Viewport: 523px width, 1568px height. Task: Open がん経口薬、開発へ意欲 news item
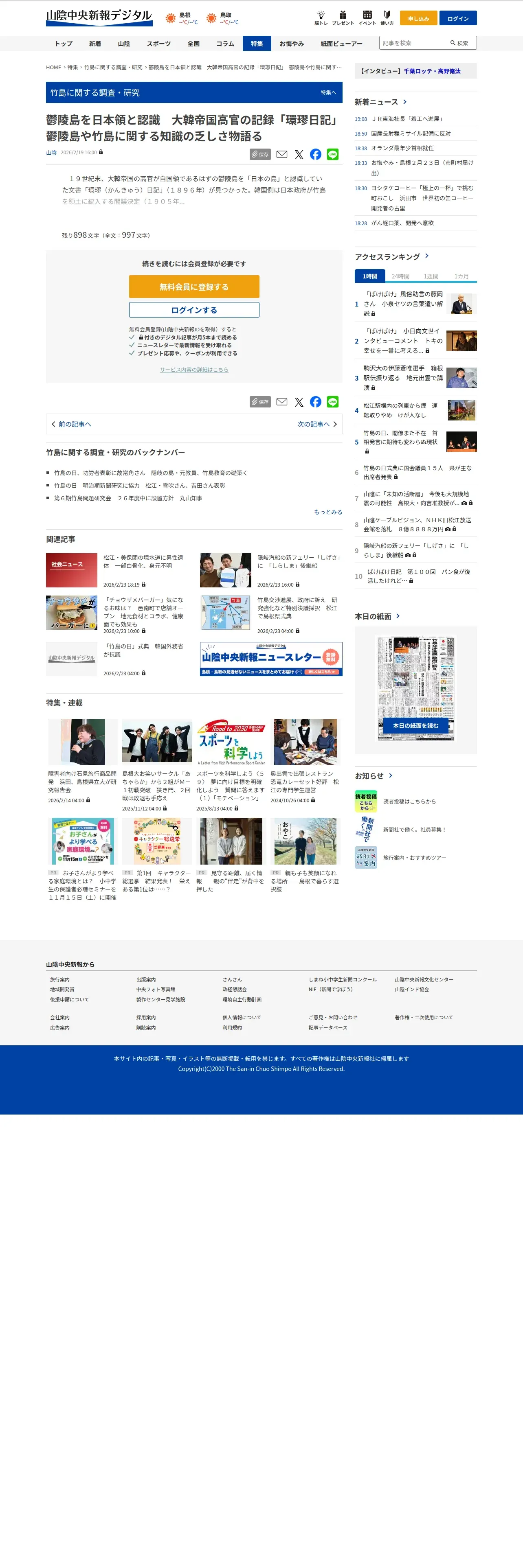click(402, 223)
